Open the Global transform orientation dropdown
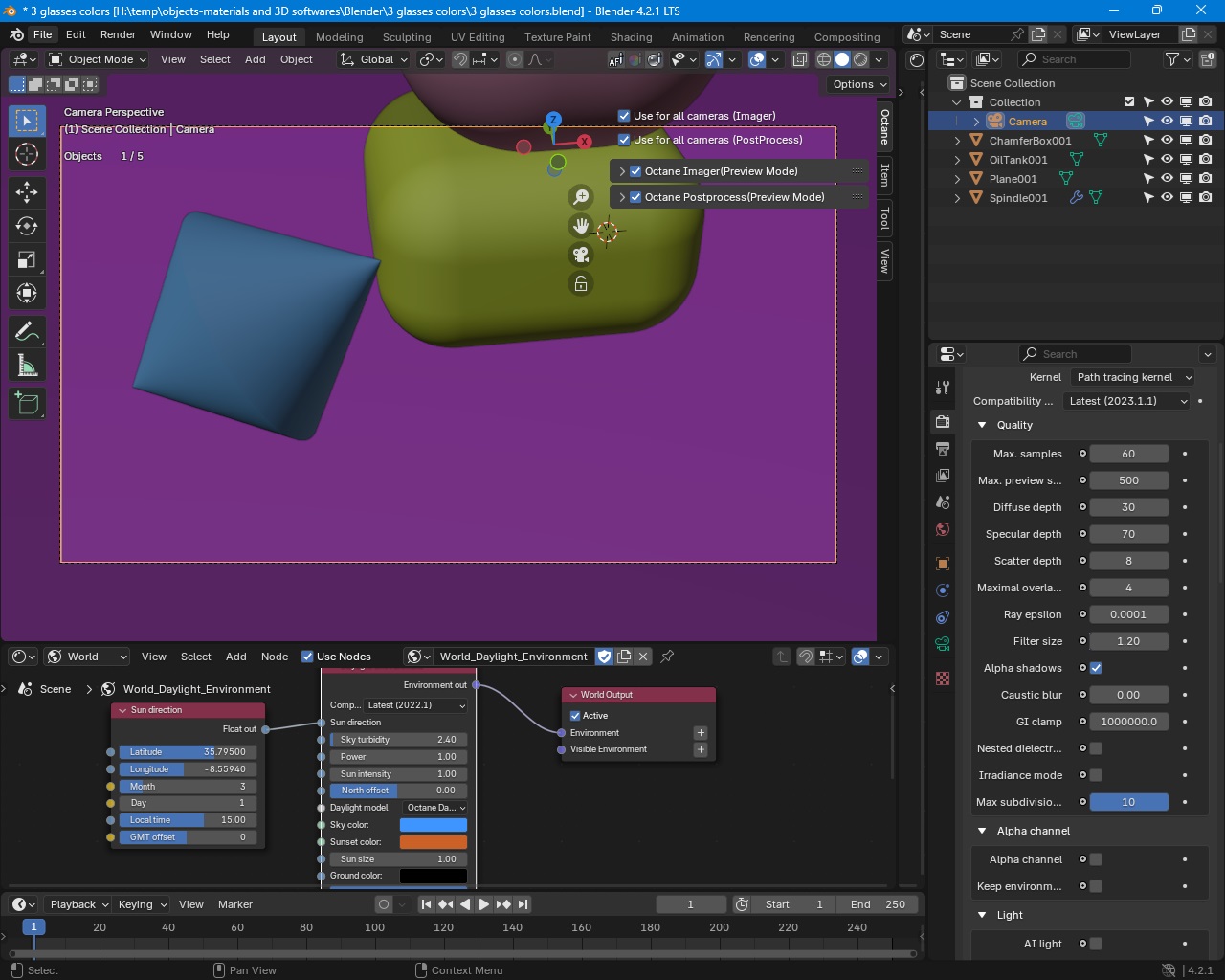This screenshot has height=980, width=1225. pos(373,59)
